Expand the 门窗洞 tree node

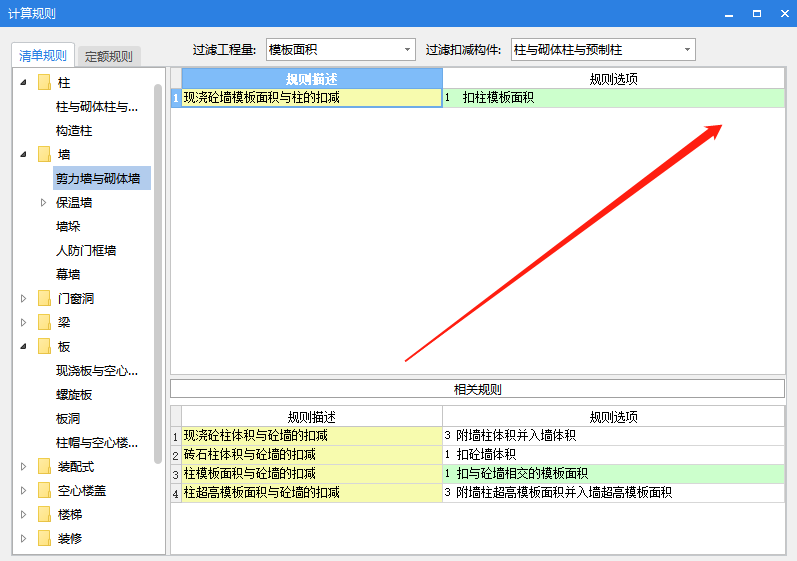(x=23, y=299)
